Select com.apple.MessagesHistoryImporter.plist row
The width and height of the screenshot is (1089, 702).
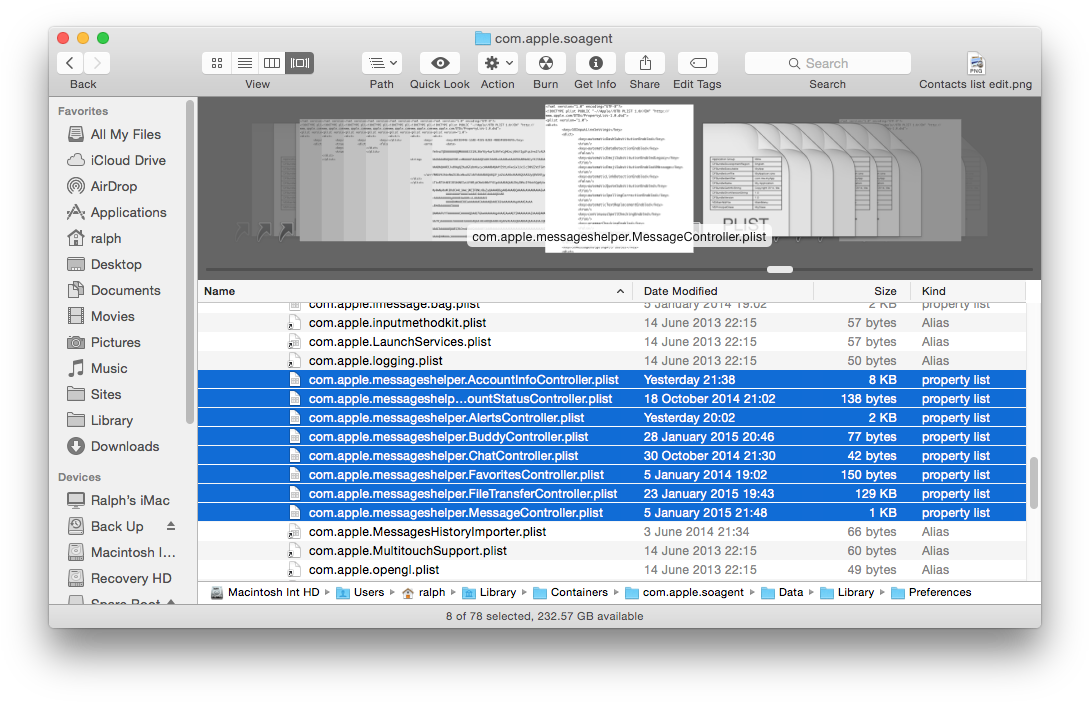click(611, 532)
